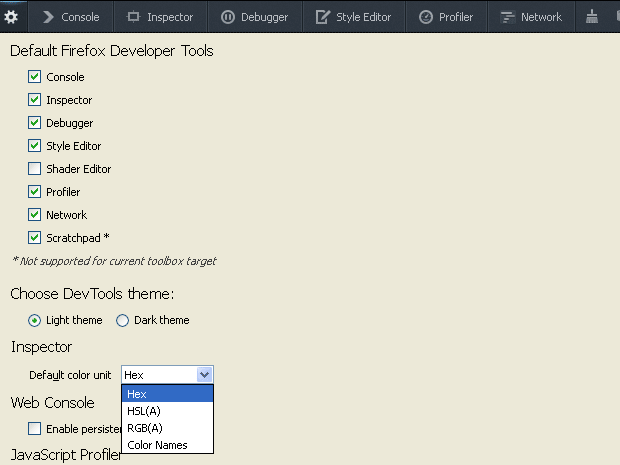Click the gear Toolbox Options icon

[x=11, y=17]
